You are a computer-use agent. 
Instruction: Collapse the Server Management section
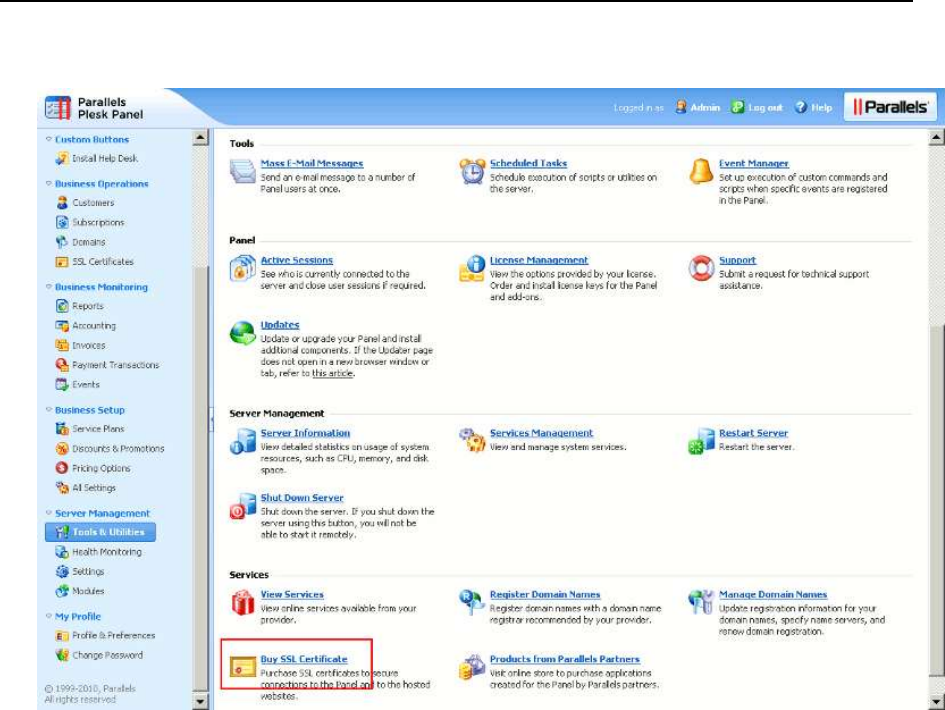click(49, 513)
